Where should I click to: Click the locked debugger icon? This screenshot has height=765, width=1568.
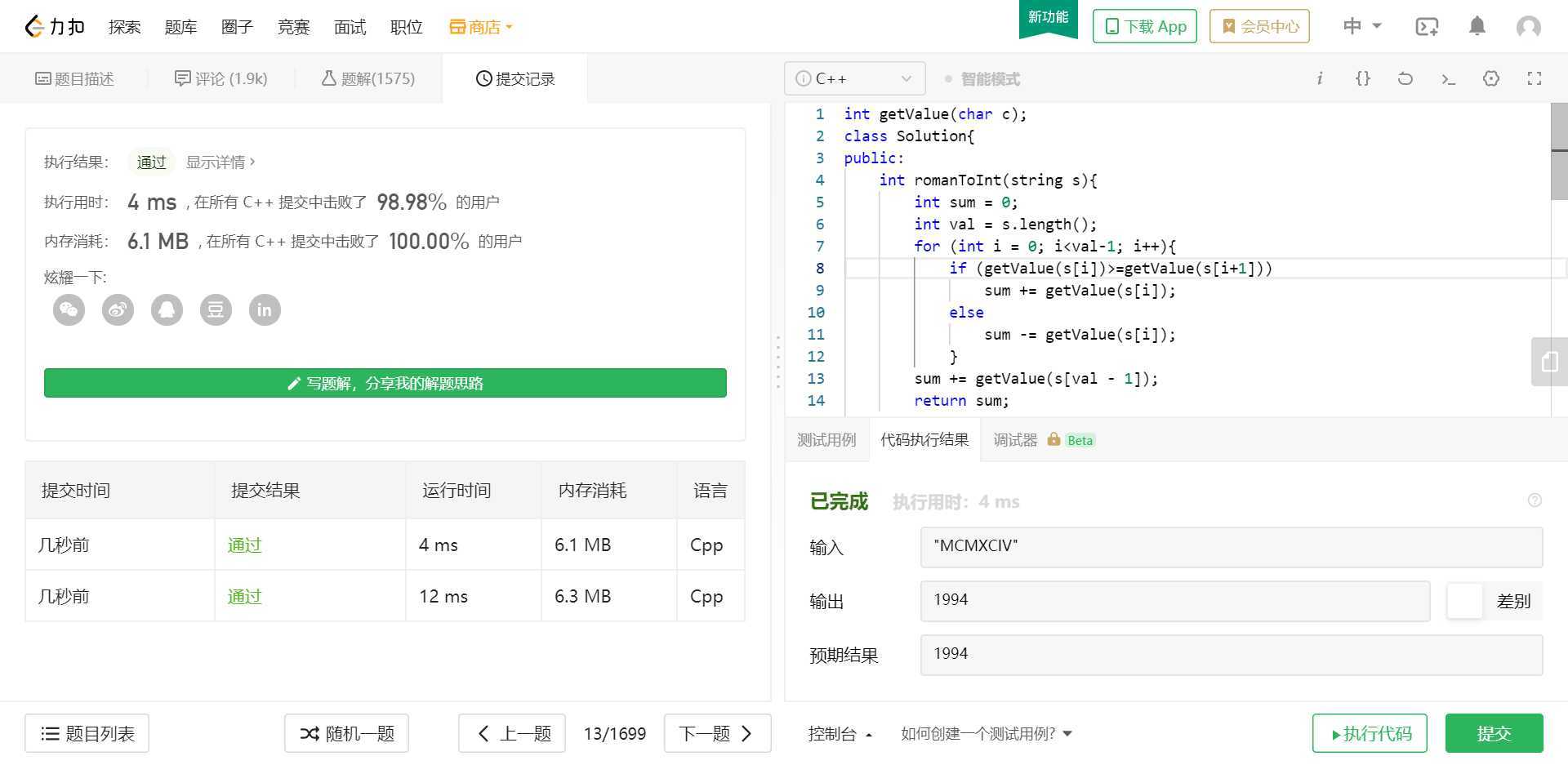[x=1053, y=439]
